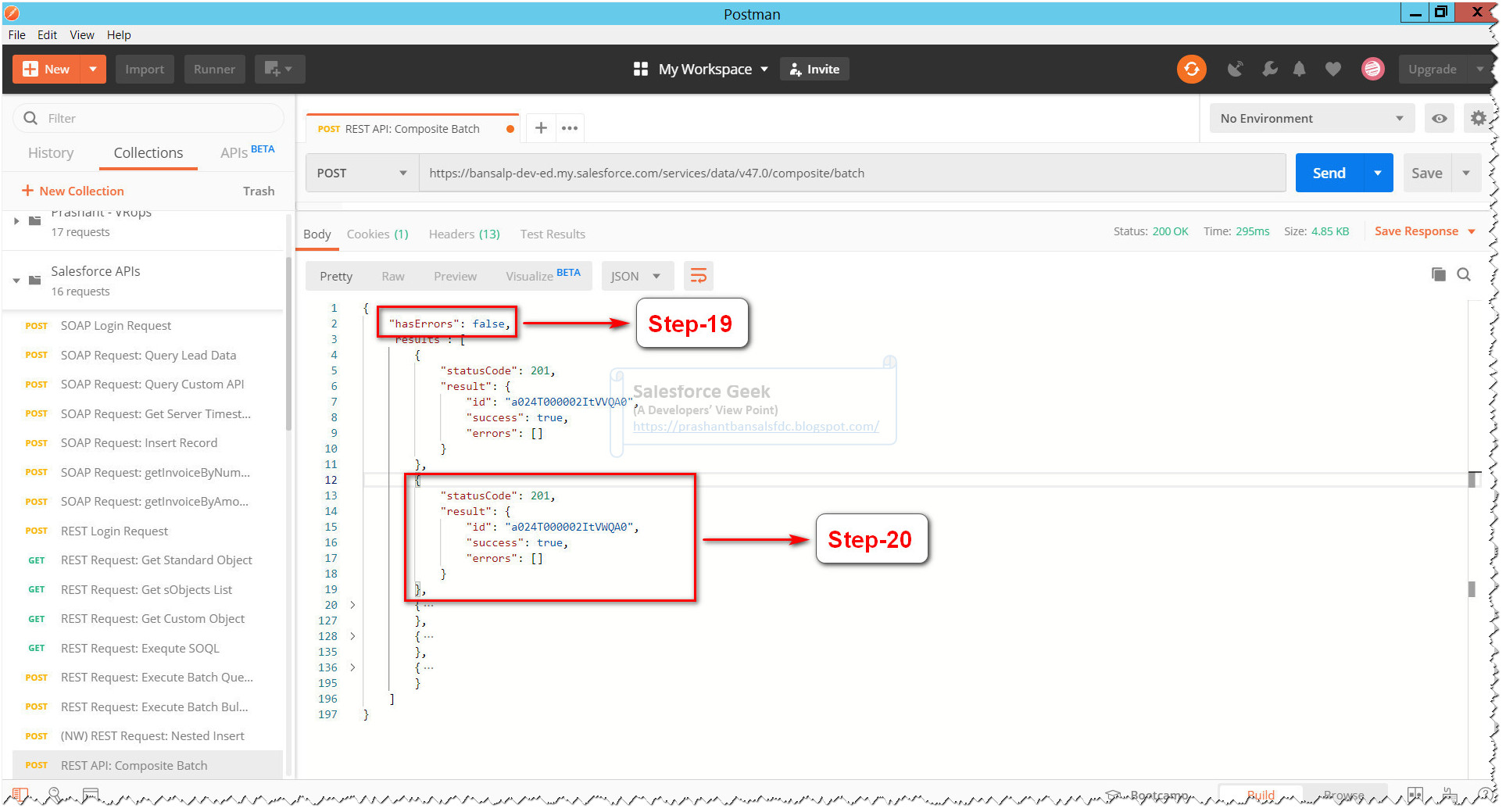Image resolution: width=1506 pixels, height=812 pixels.
Task: Open response Headers tab
Action: coord(464,234)
